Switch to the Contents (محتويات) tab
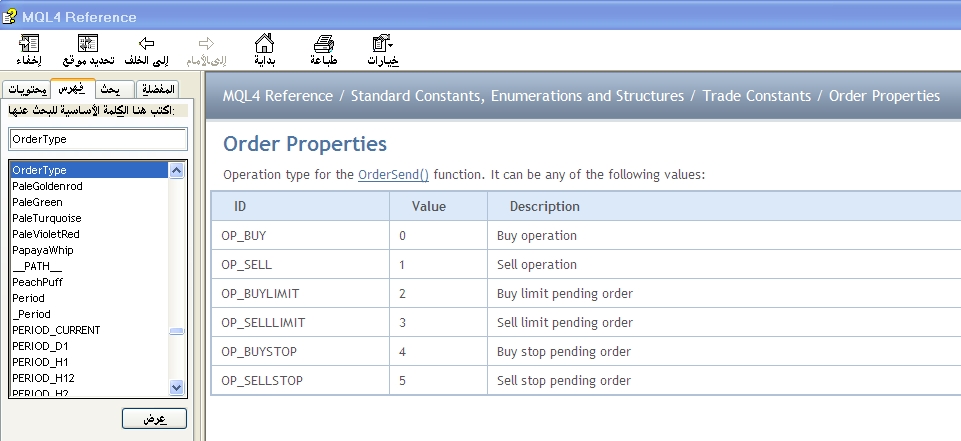 point(28,89)
